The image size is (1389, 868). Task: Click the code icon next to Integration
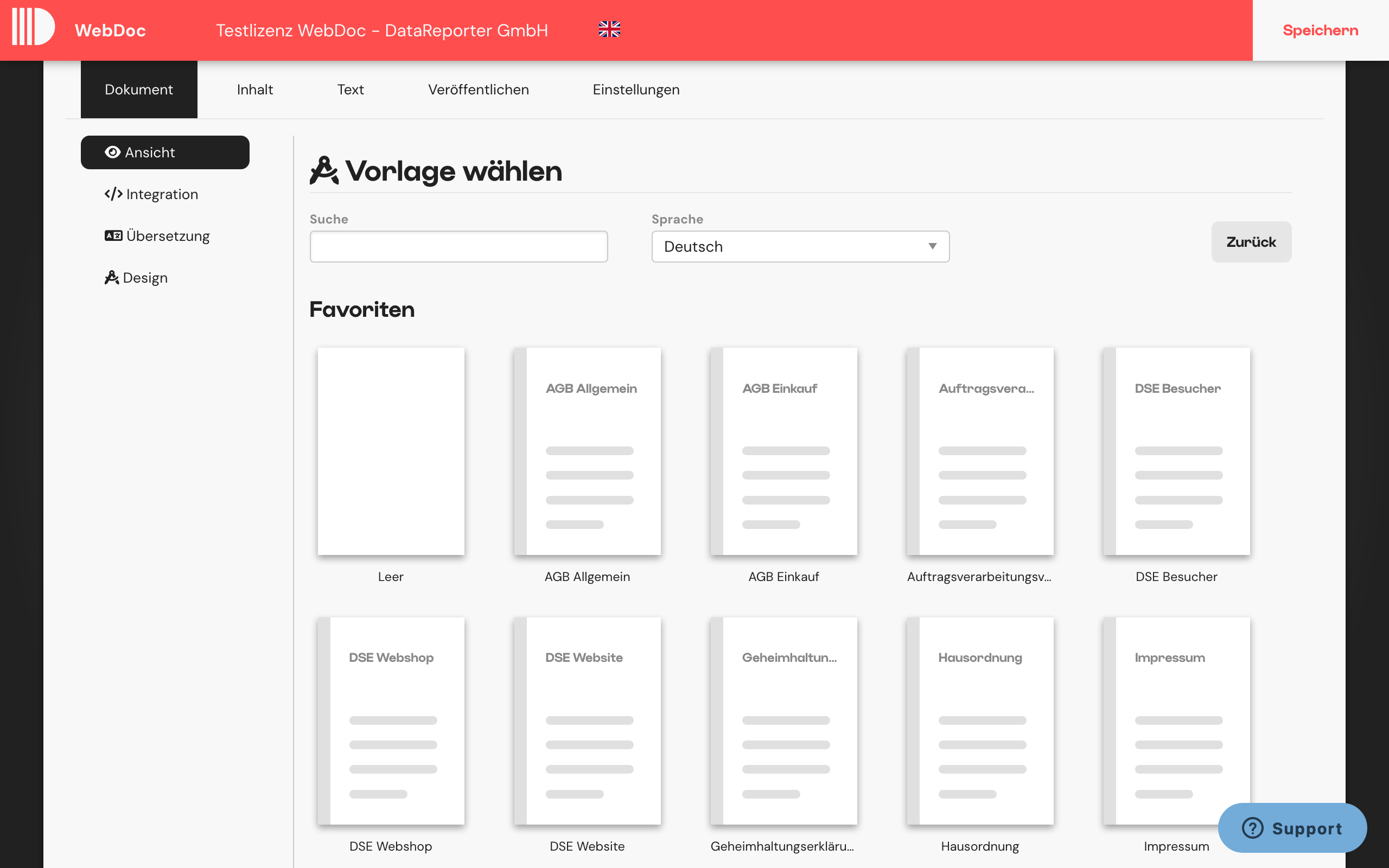point(113,194)
